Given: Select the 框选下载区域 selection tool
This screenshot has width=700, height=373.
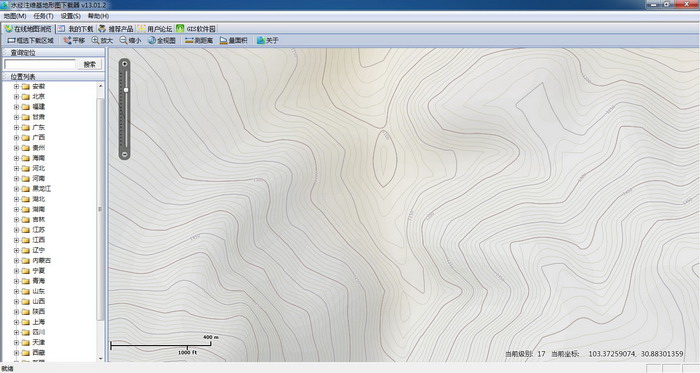Looking at the screenshot, I should coord(30,41).
